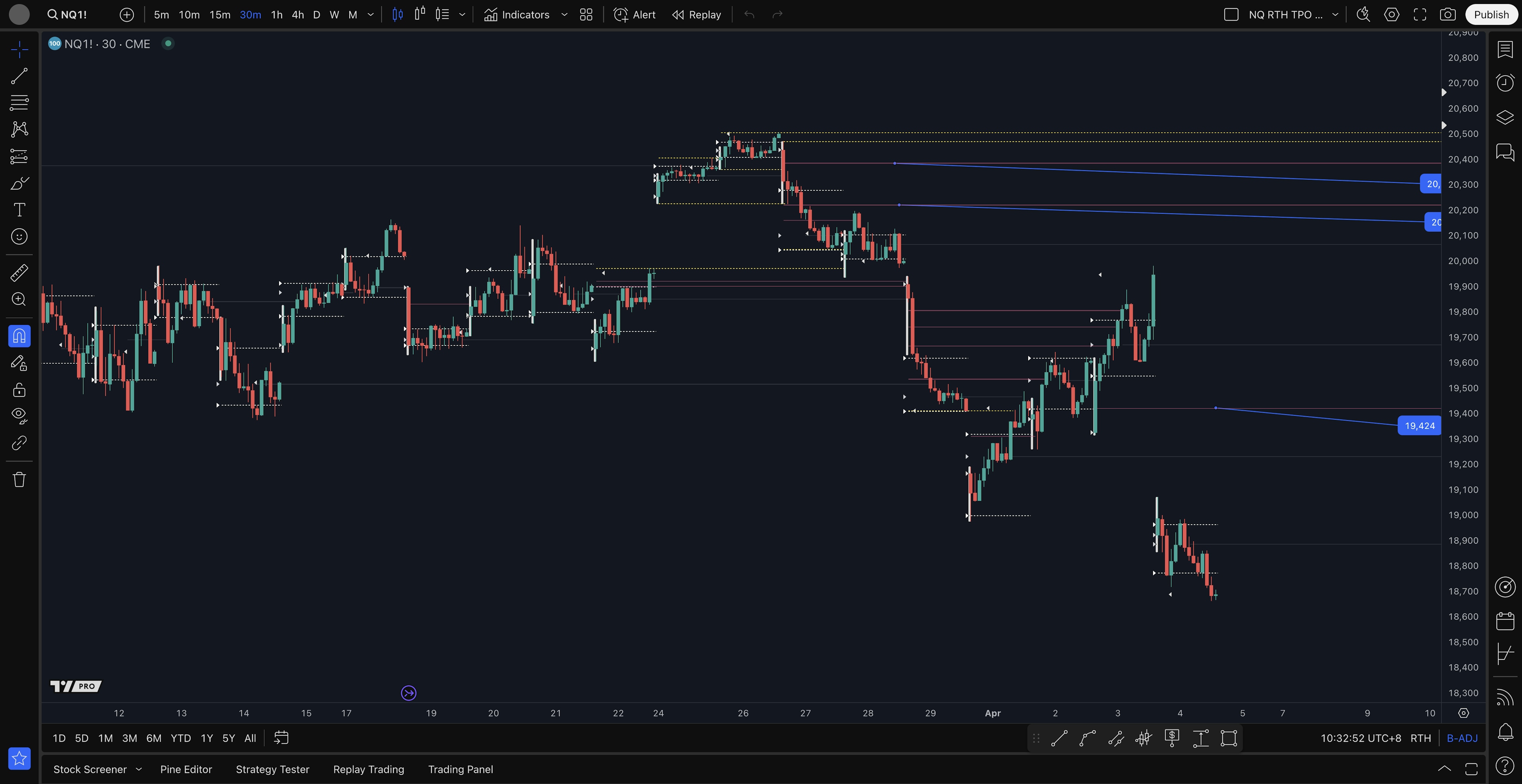1522x784 pixels.
Task: Toggle lock all drawing tools
Action: click(19, 390)
